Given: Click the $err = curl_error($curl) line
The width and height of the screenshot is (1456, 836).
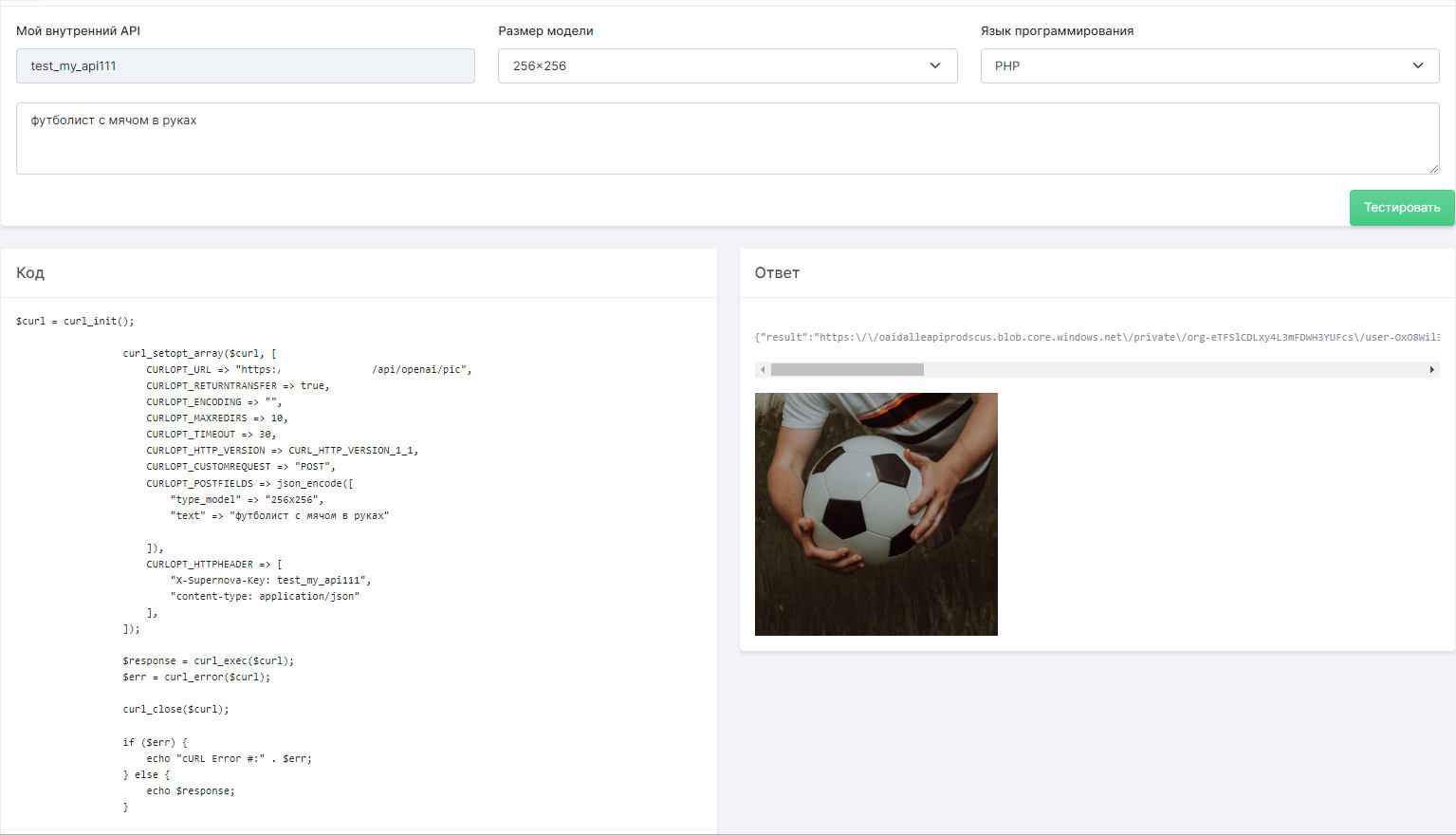Looking at the screenshot, I should [x=196, y=678].
